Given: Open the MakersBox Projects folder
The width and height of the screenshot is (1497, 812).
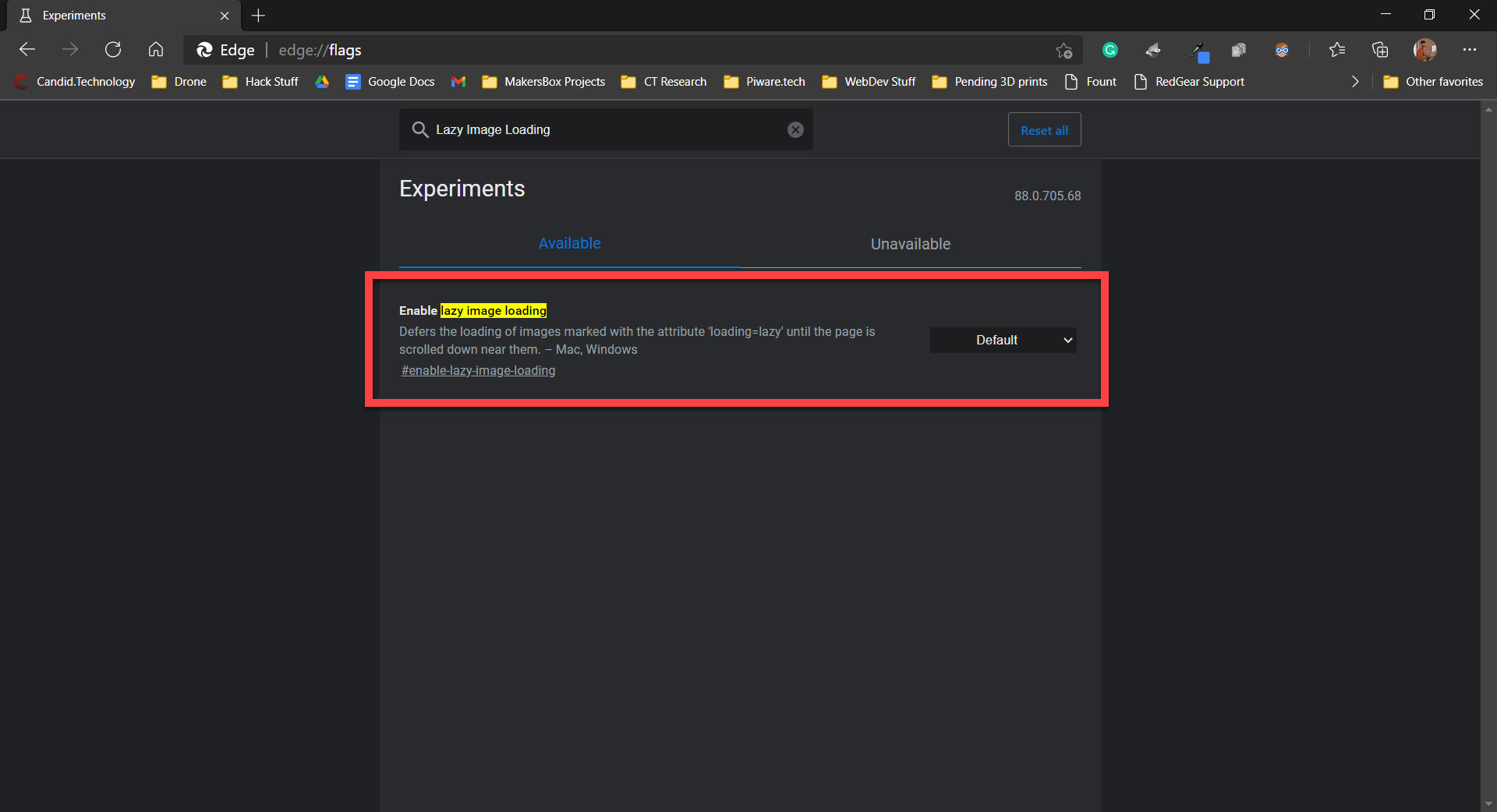Looking at the screenshot, I should (x=543, y=82).
